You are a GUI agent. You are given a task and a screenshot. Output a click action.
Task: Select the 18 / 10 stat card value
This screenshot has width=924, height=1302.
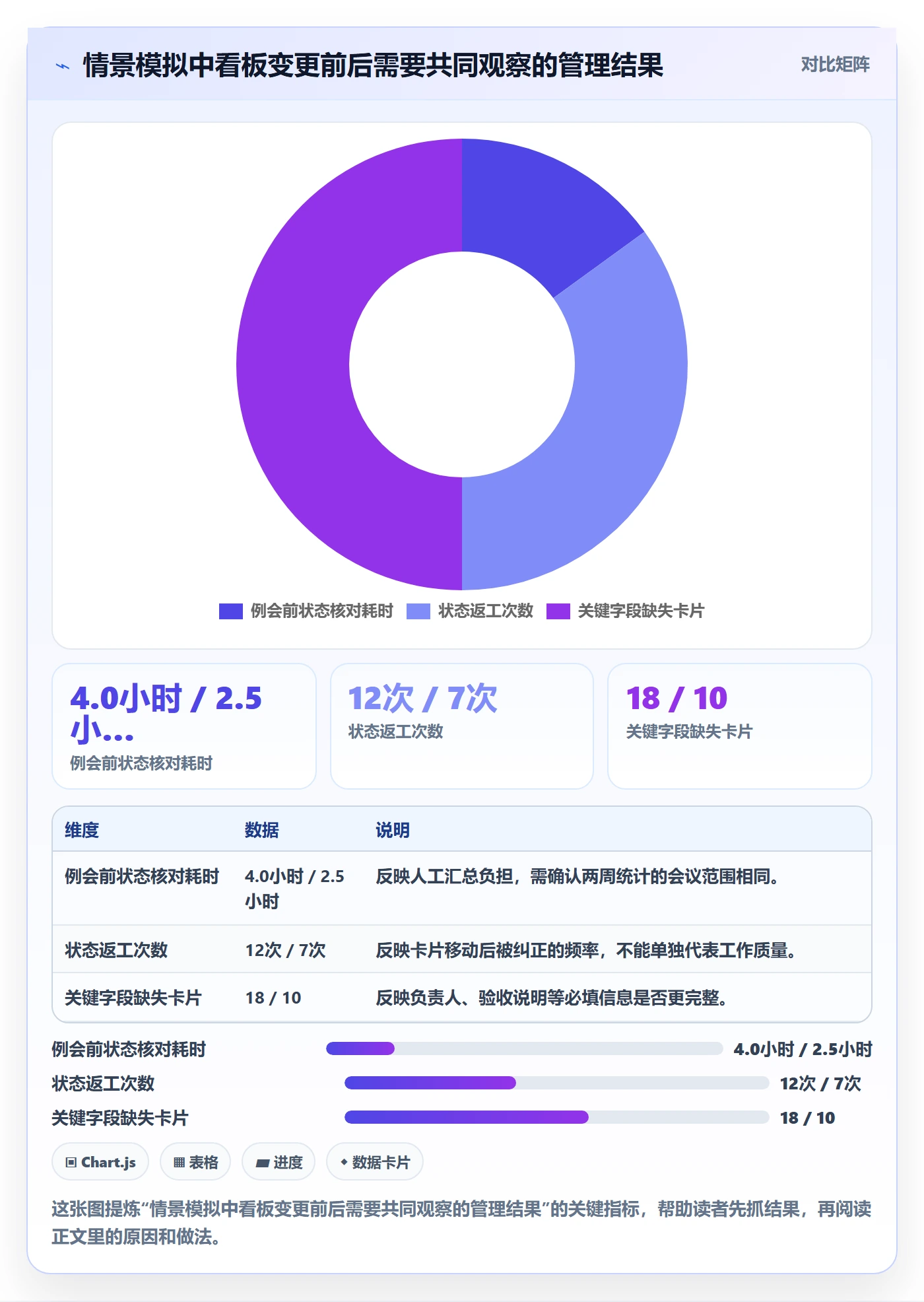point(676,698)
